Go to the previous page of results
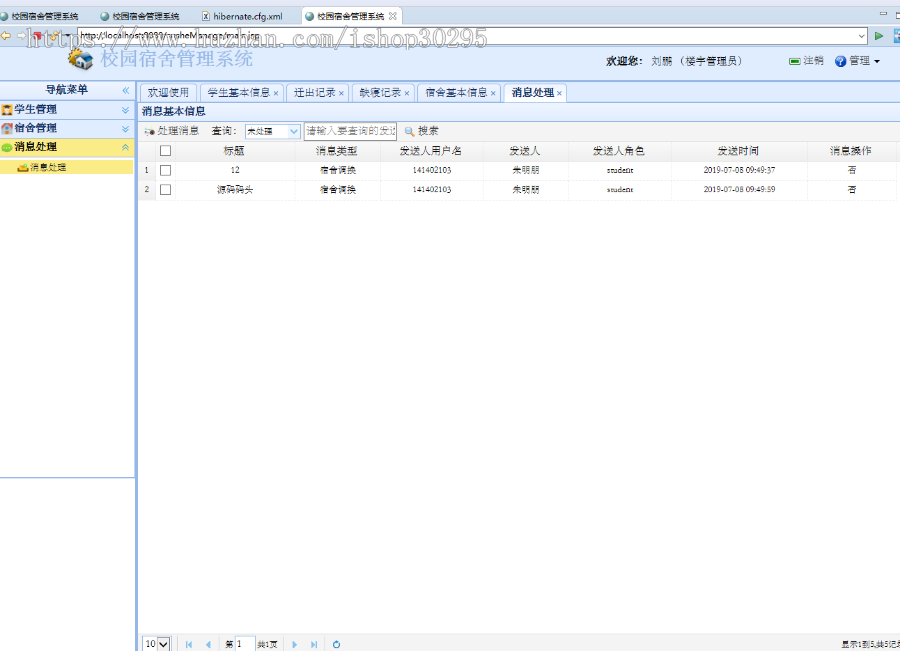Image resolution: width=900 pixels, height=651 pixels. (208, 644)
